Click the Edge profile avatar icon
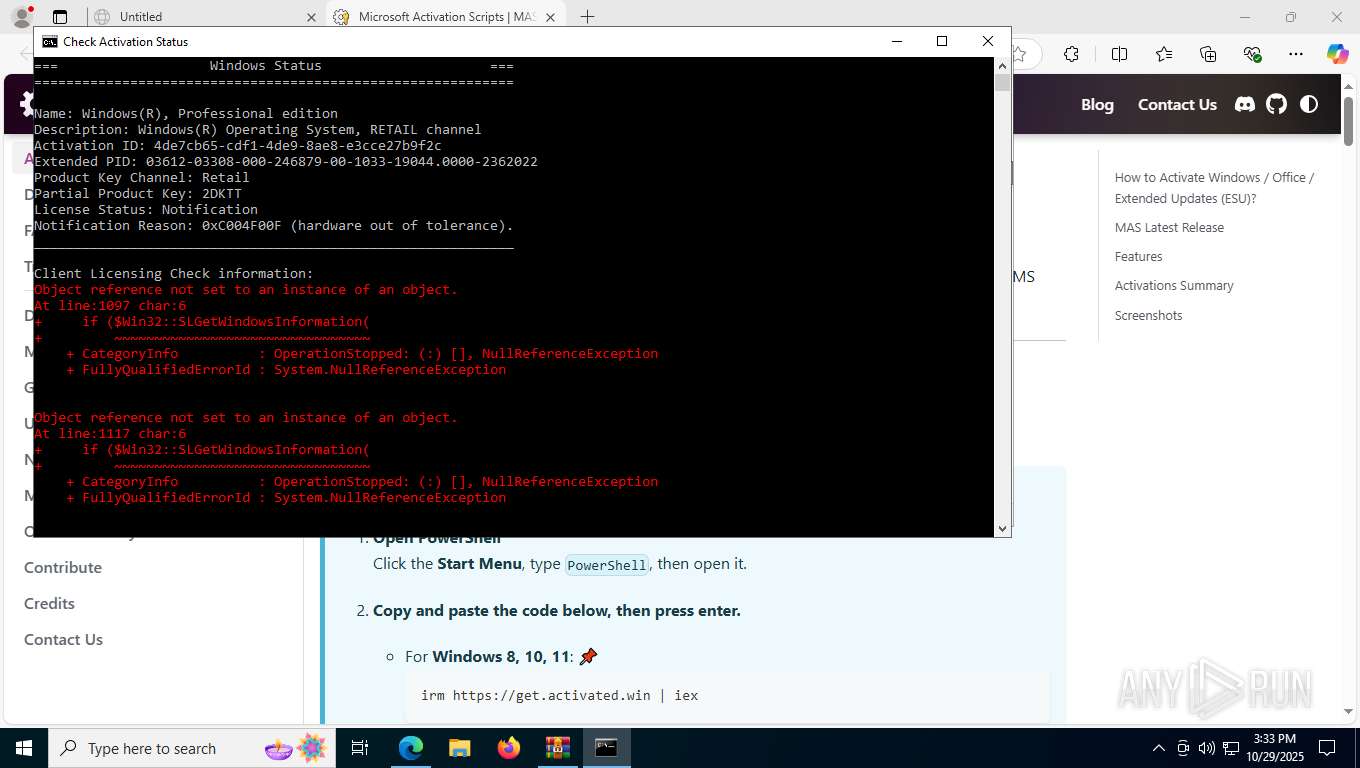The image size is (1360, 768). pos(21,17)
